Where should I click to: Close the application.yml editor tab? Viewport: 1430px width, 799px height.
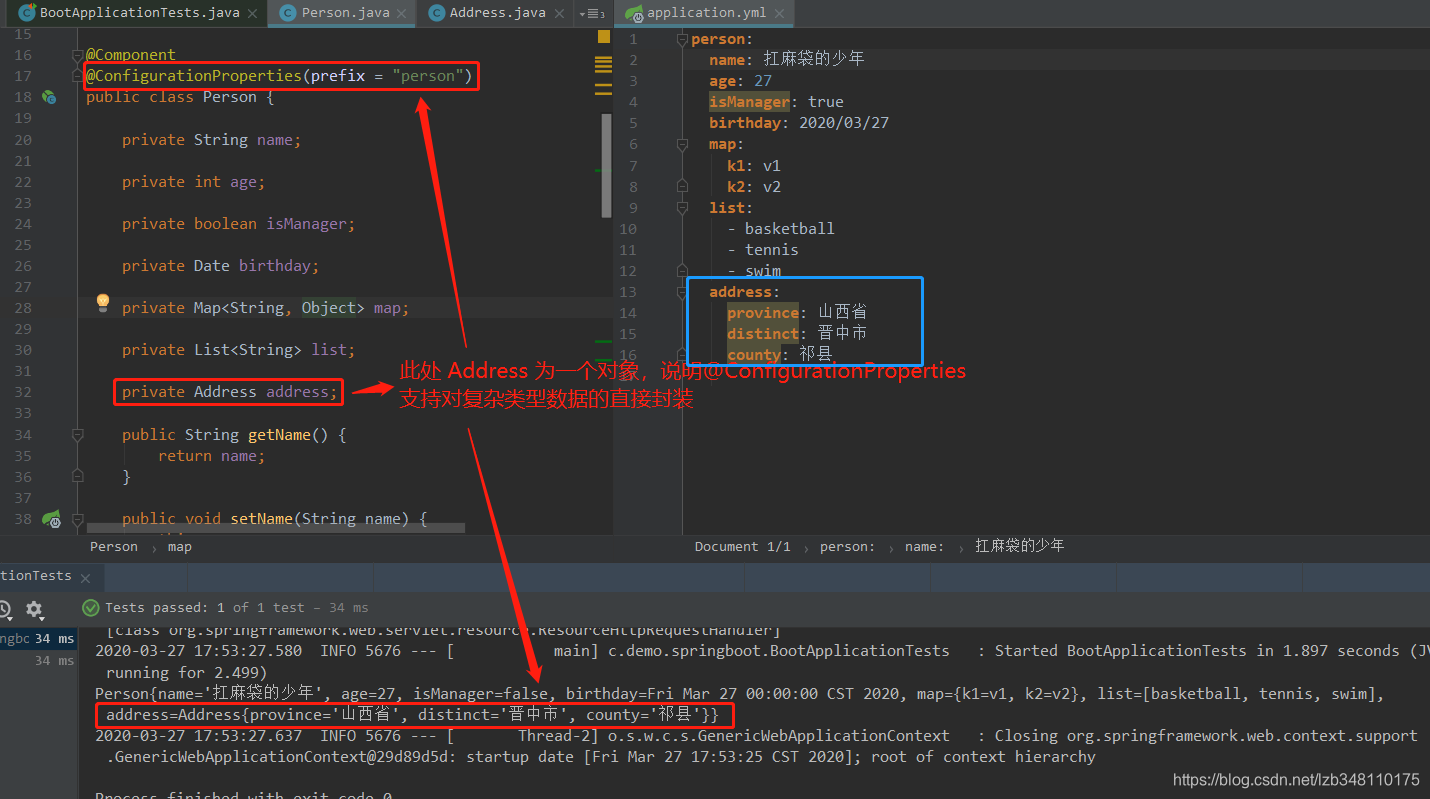pyautogui.click(x=779, y=13)
